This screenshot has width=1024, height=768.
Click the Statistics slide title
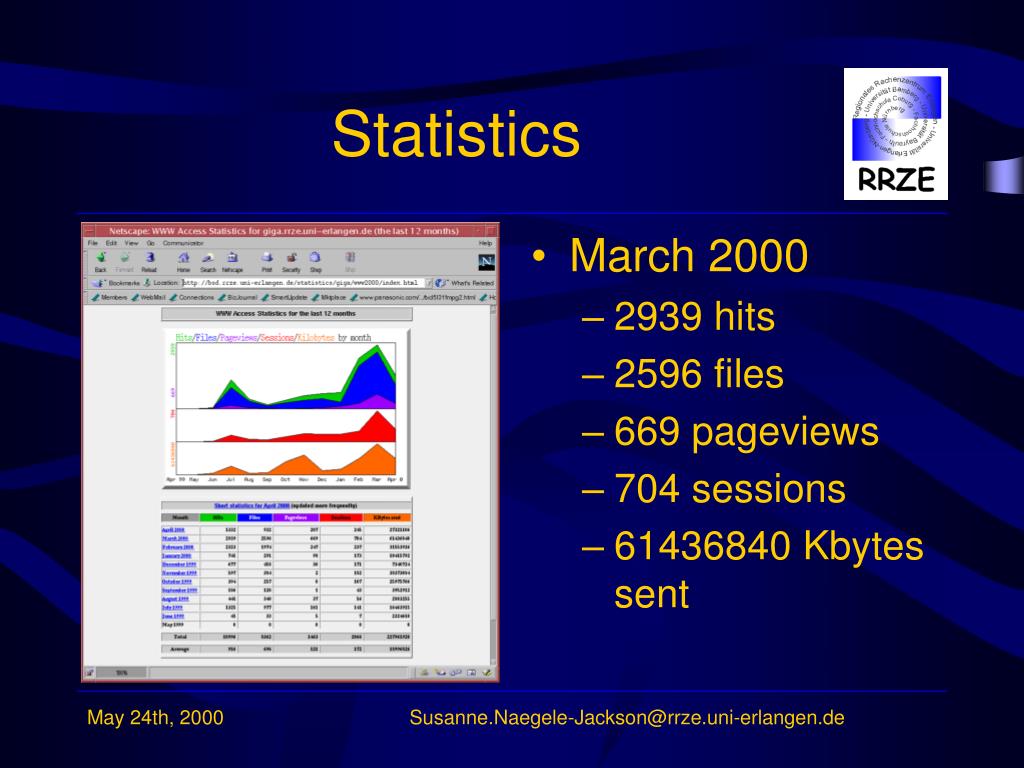pos(456,134)
